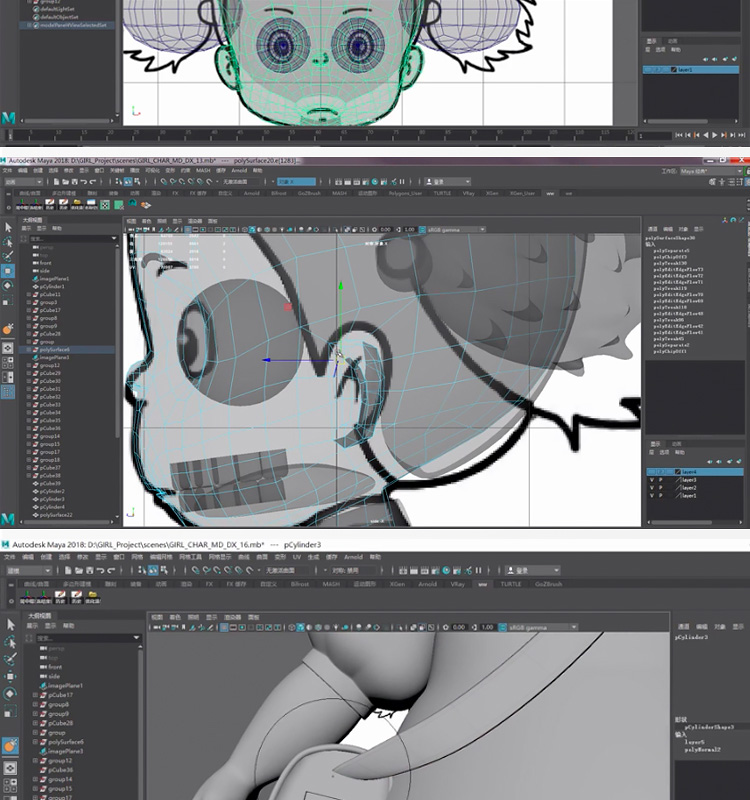
Task: Toggle P playback flag of layer3, middle window
Action: pos(661,480)
